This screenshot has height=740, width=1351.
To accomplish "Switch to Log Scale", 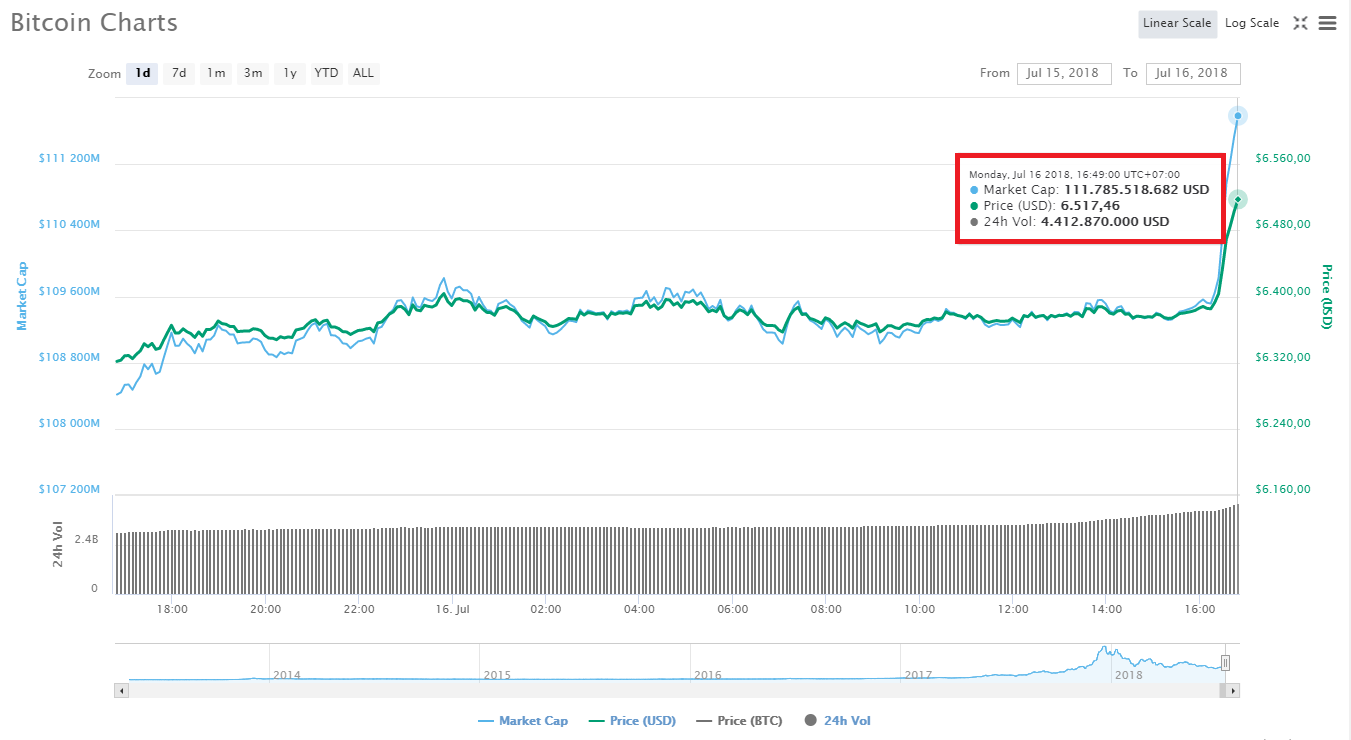I will coord(1251,22).
